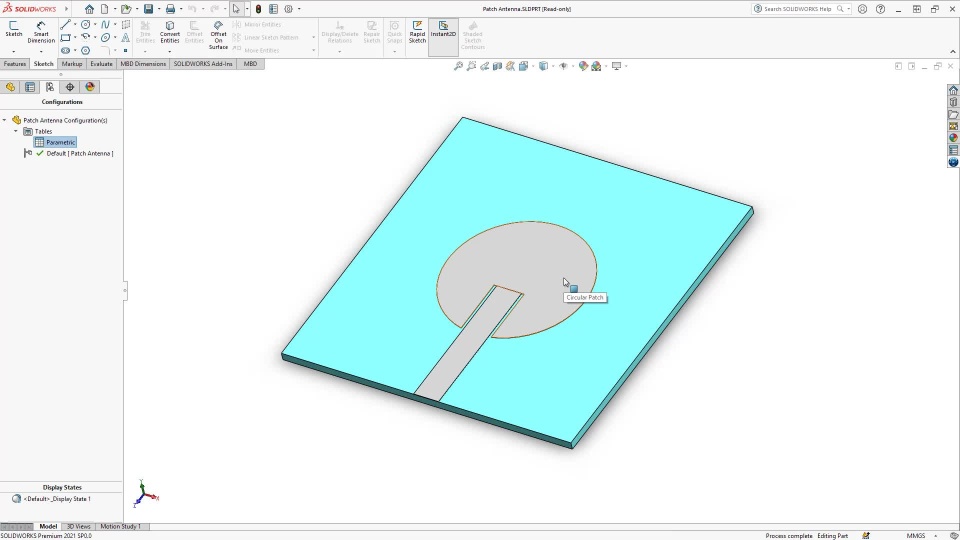Open Design Library icon in task pane
960x540 pixels.
click(953, 102)
